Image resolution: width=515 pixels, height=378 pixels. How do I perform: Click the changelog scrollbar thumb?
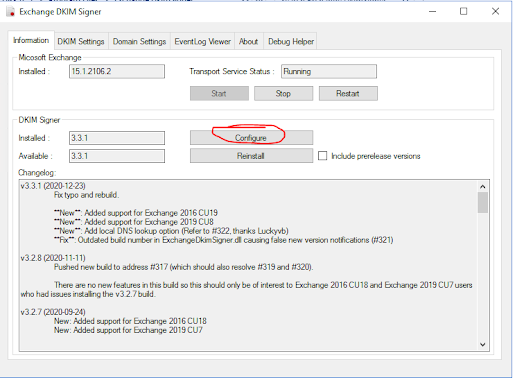coord(483,202)
